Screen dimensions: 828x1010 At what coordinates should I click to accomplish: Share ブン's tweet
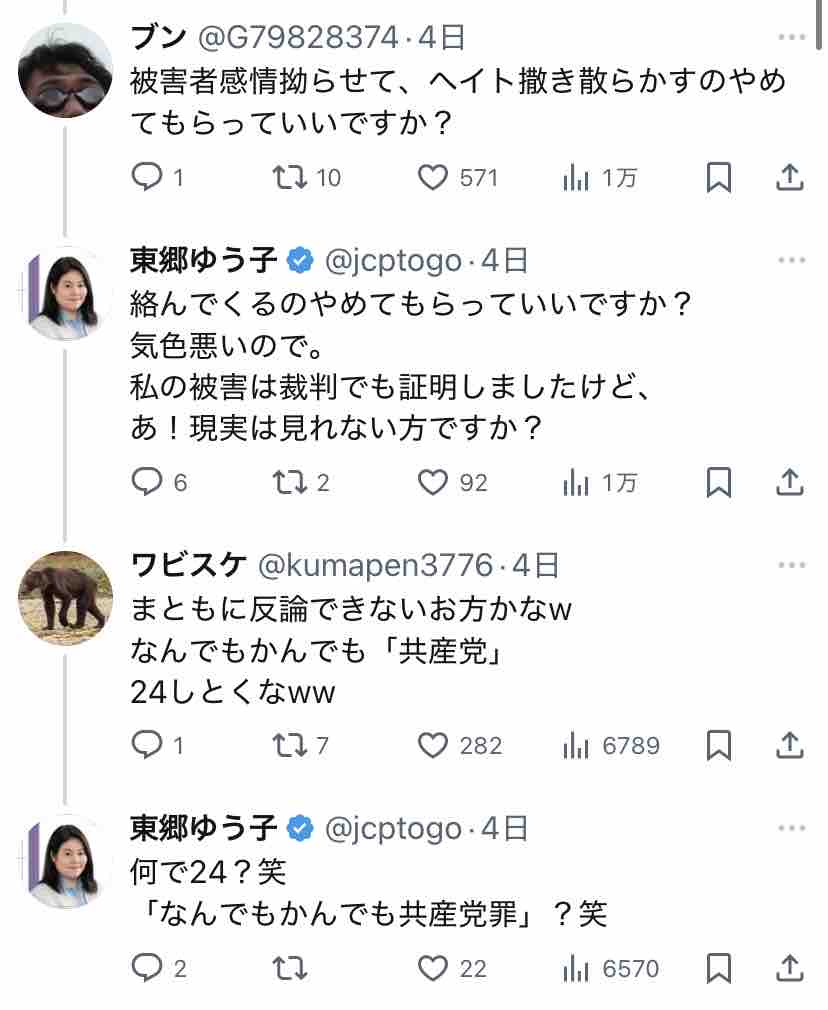(790, 178)
